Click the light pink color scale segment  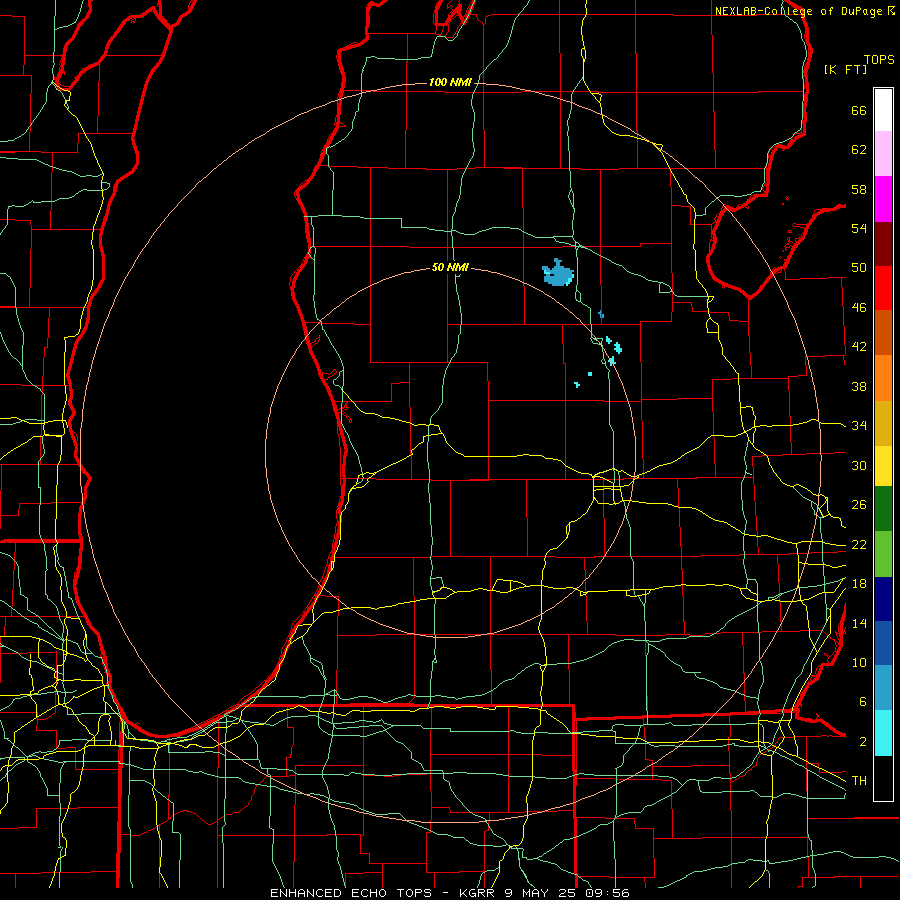coord(883,153)
